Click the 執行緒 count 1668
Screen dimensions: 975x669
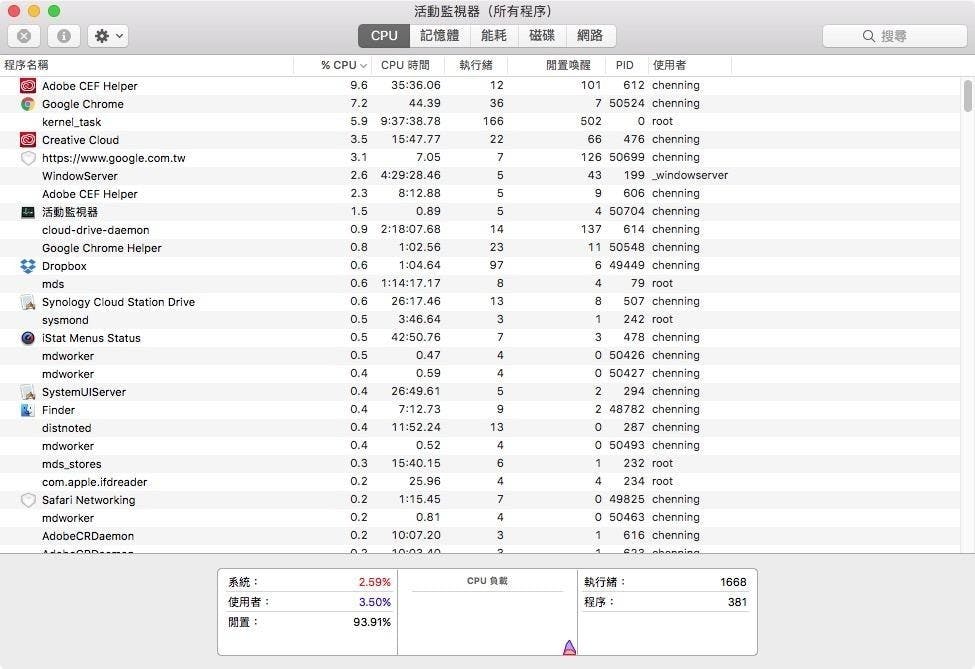pyautogui.click(x=733, y=583)
